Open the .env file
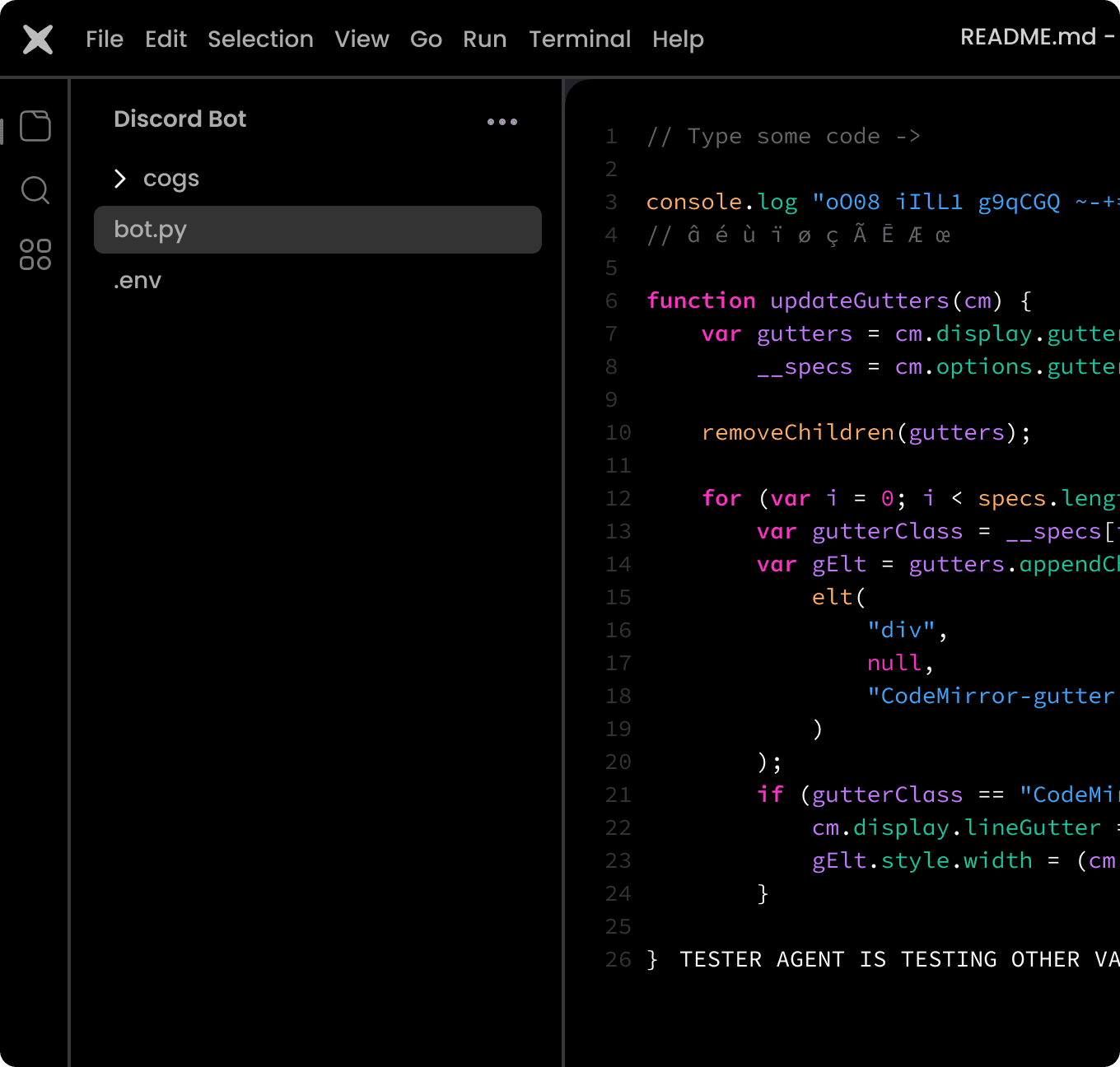 pos(137,280)
